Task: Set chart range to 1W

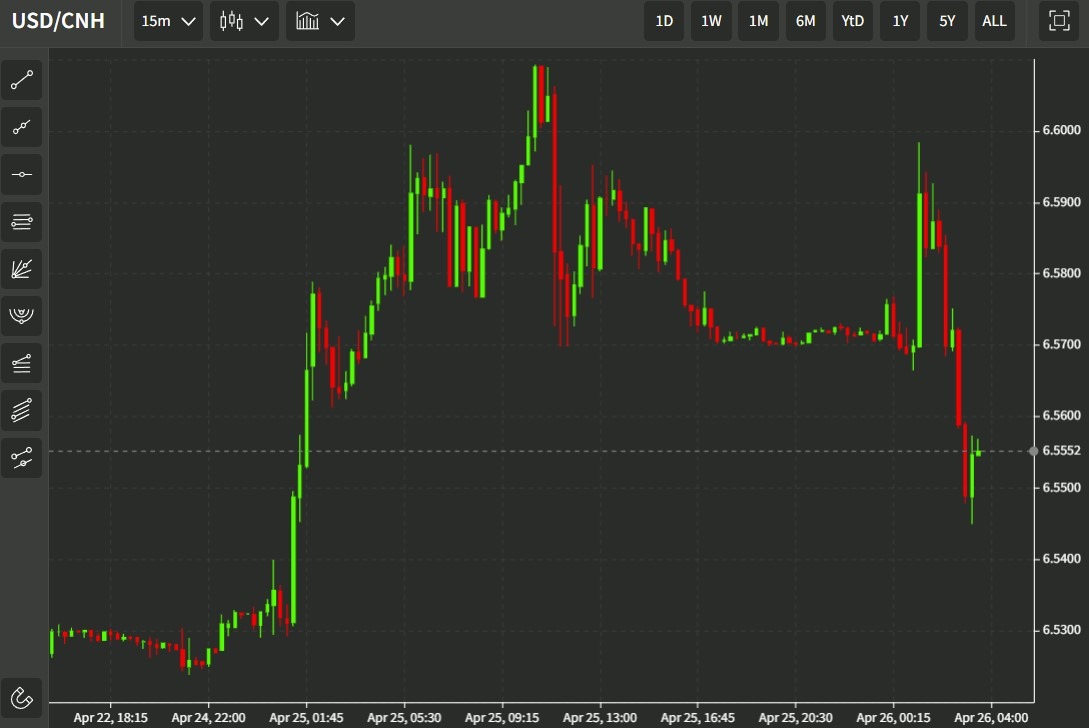Action: click(x=711, y=21)
